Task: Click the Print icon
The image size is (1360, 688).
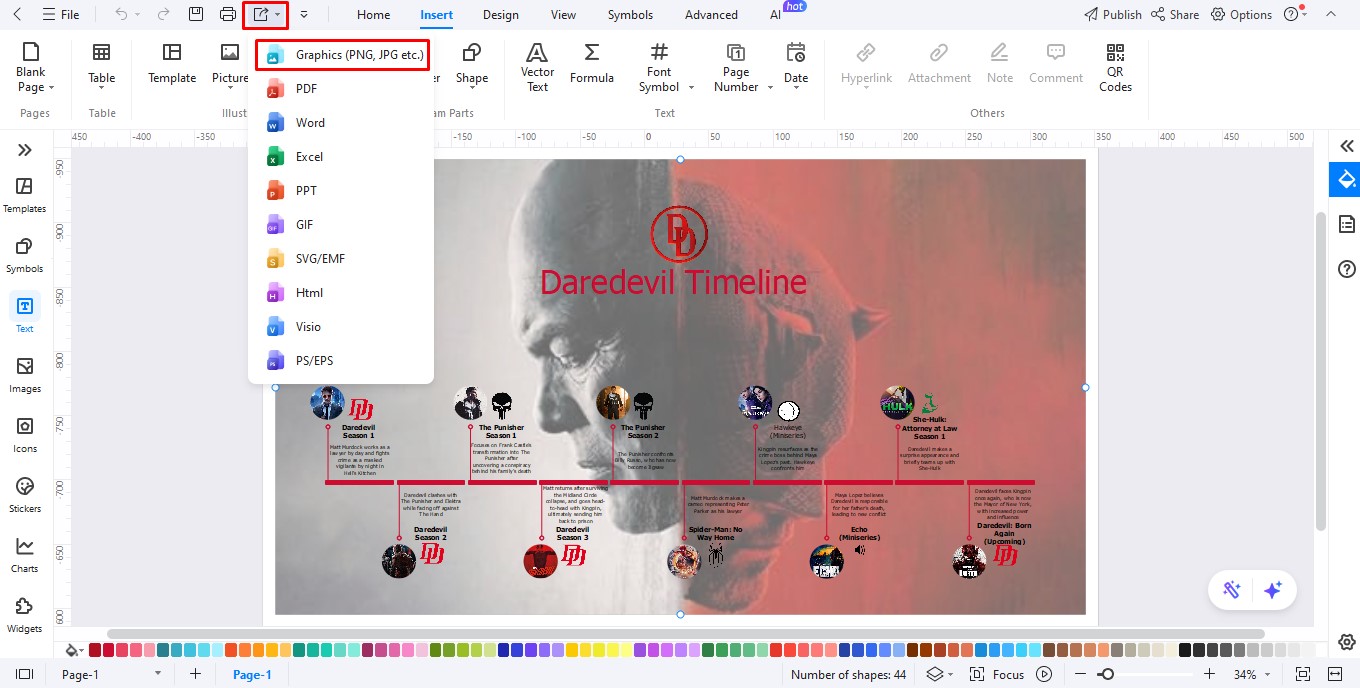Action: tap(228, 15)
